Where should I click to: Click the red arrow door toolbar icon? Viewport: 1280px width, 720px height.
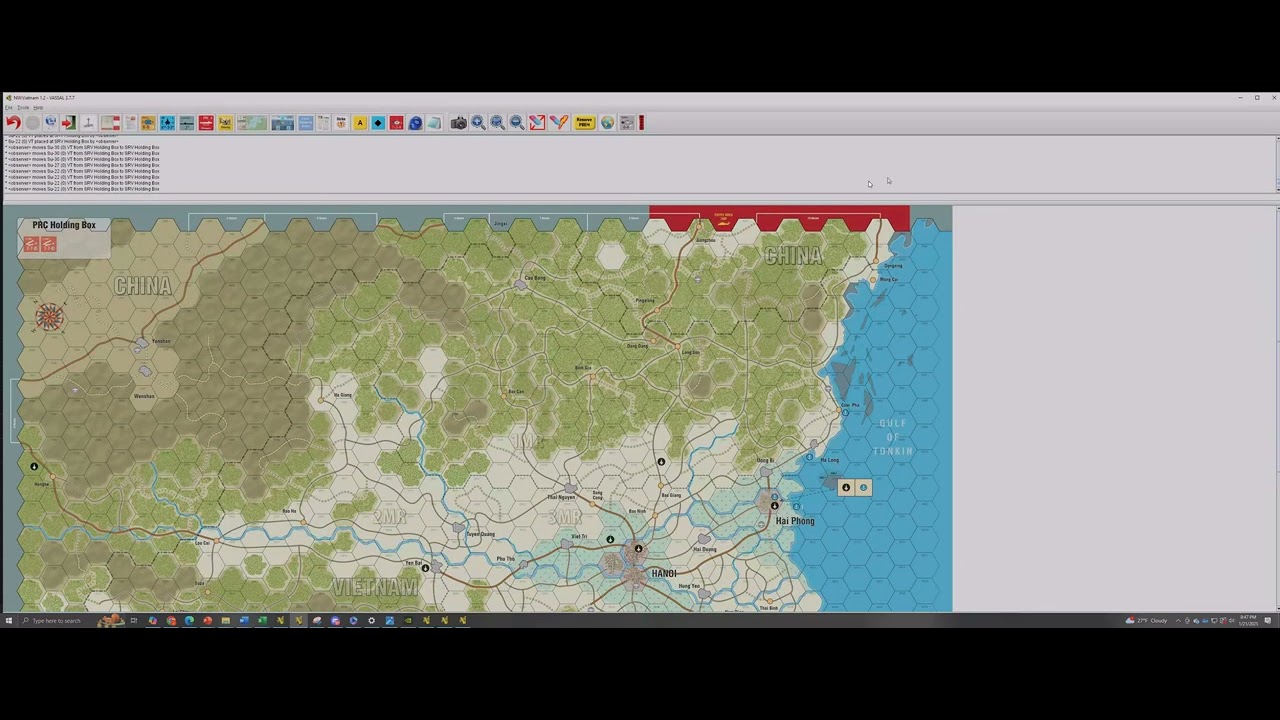(68, 122)
